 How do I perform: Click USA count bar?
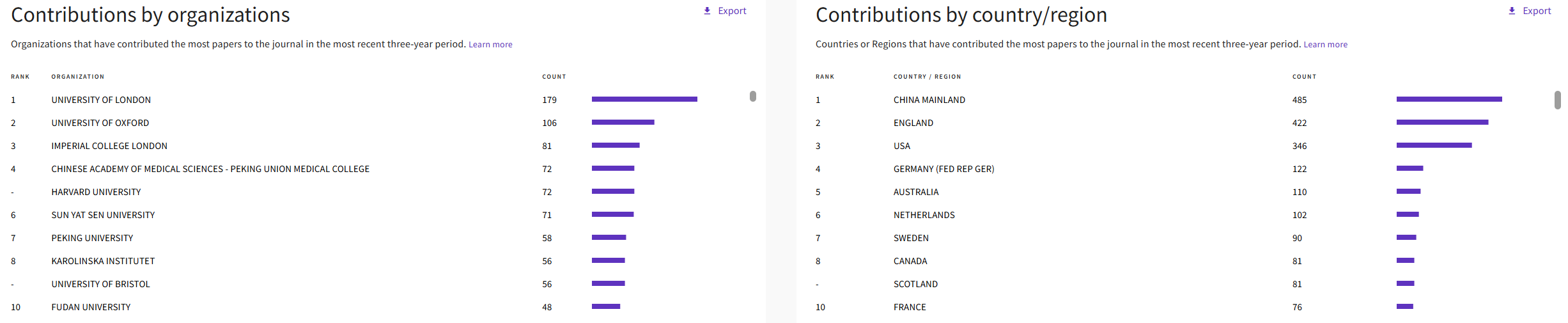click(x=1434, y=145)
